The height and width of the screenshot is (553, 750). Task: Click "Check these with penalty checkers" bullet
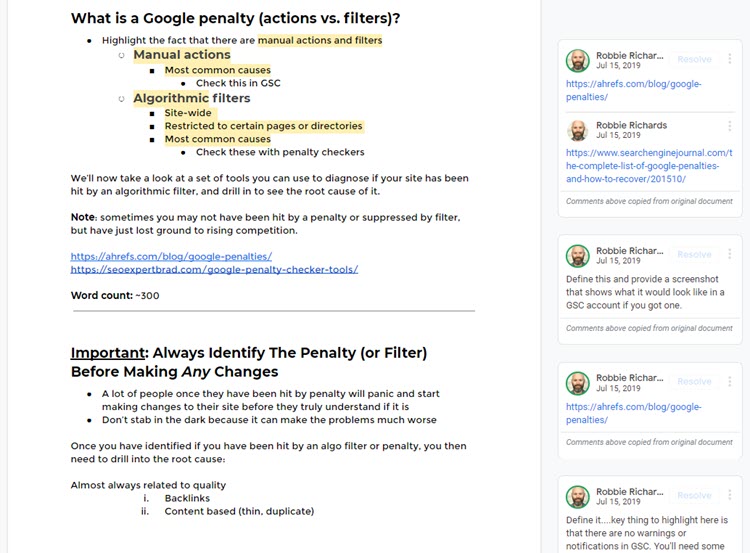pyautogui.click(x=280, y=152)
